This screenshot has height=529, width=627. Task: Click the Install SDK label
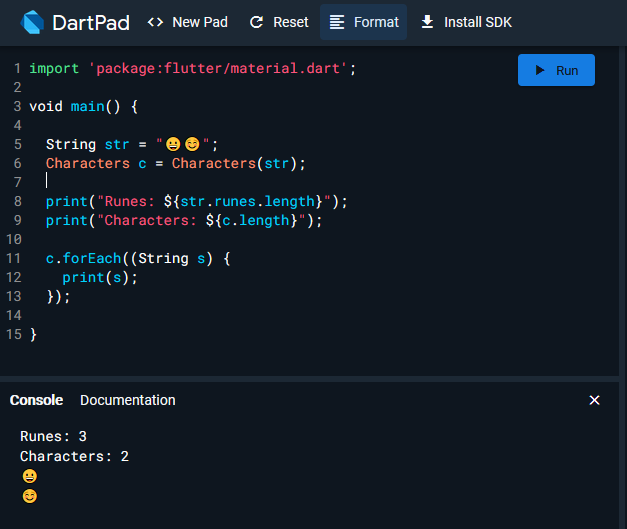click(477, 22)
